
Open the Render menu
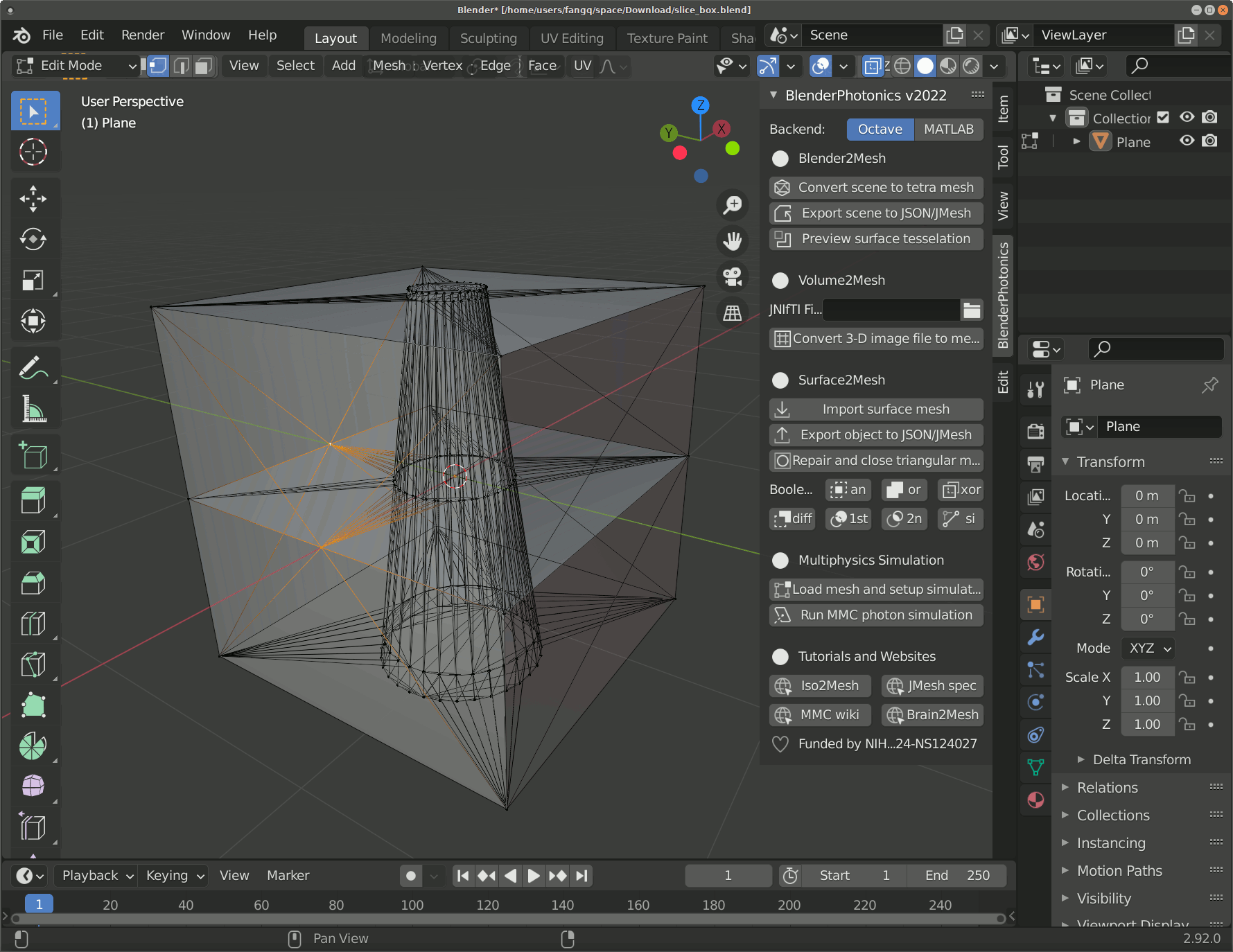143,35
